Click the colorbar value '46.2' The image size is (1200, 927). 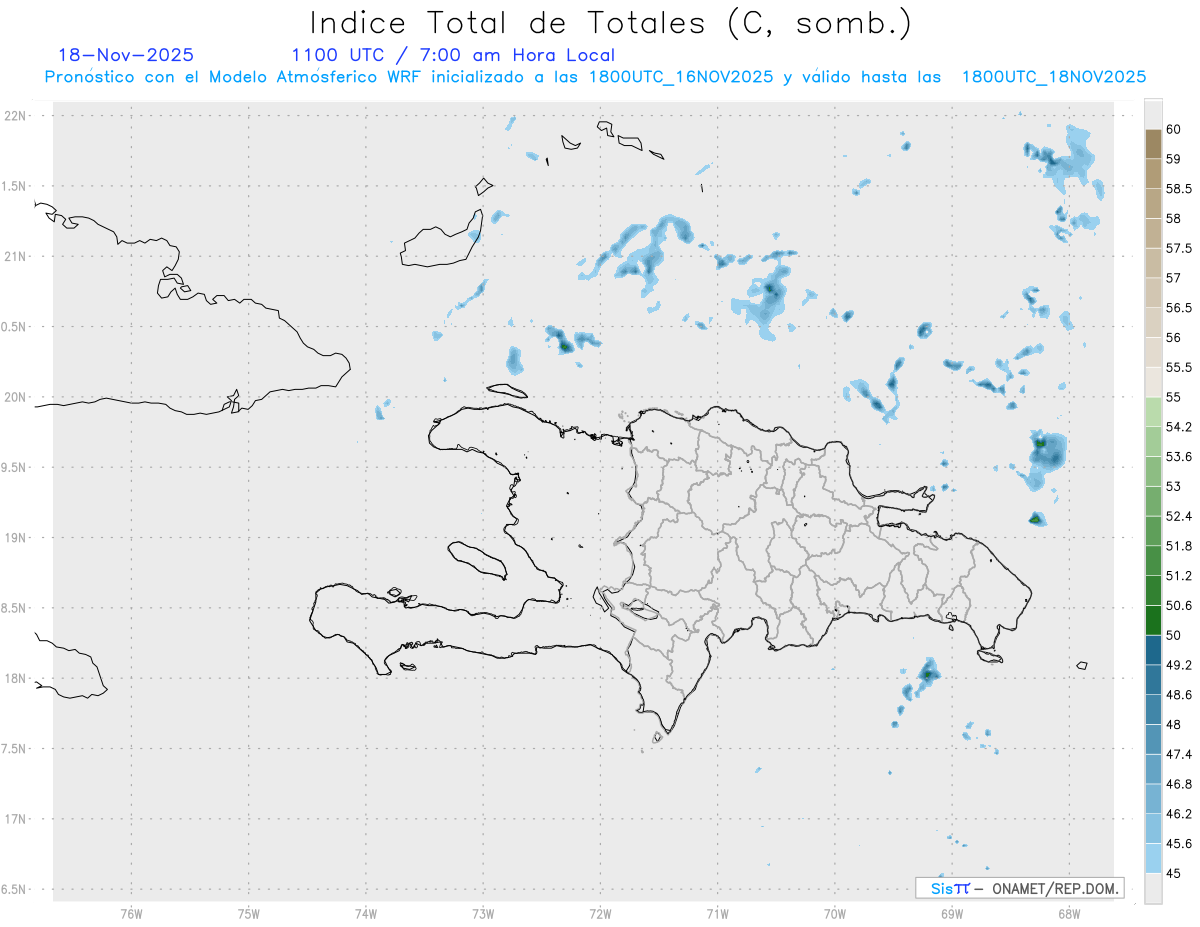pyautogui.click(x=1179, y=814)
